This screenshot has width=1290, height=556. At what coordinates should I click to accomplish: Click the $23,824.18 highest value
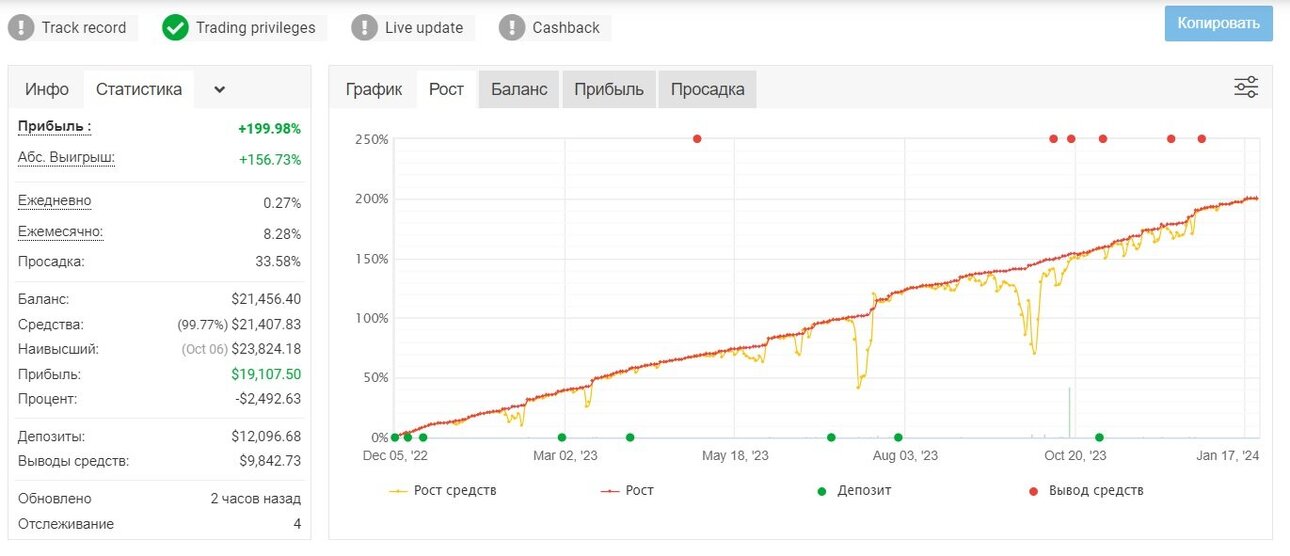[266, 350]
